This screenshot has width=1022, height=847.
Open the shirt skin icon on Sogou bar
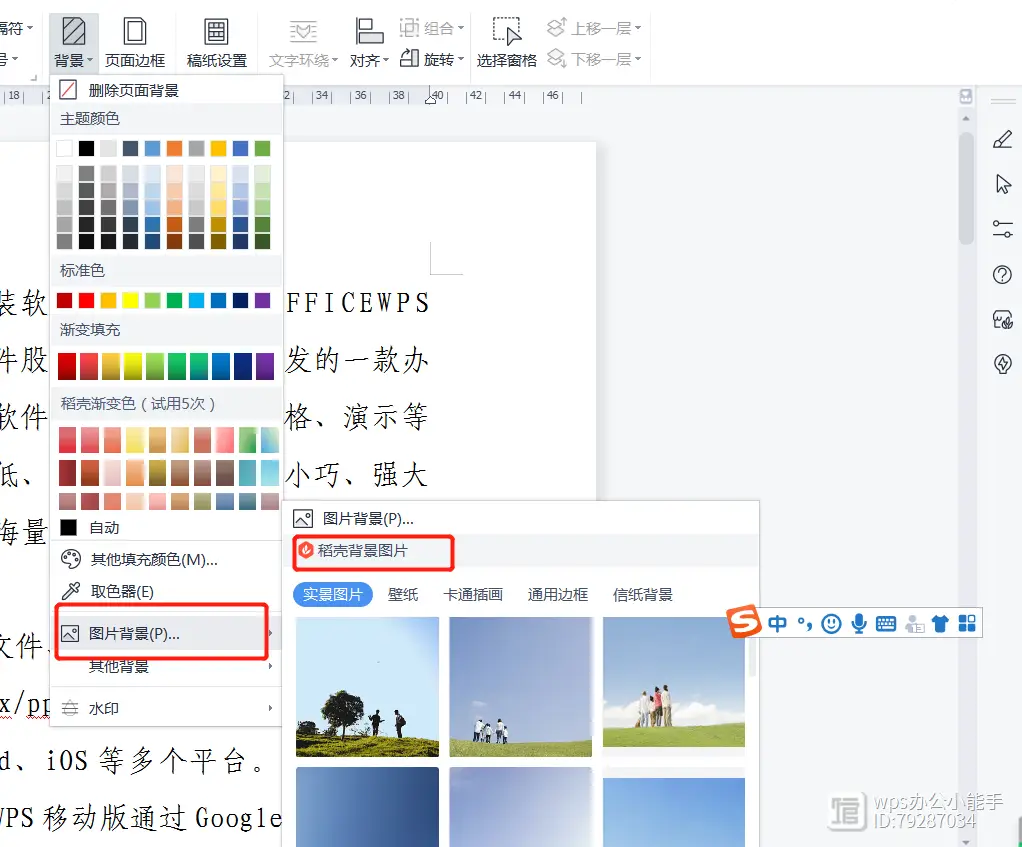click(x=940, y=624)
